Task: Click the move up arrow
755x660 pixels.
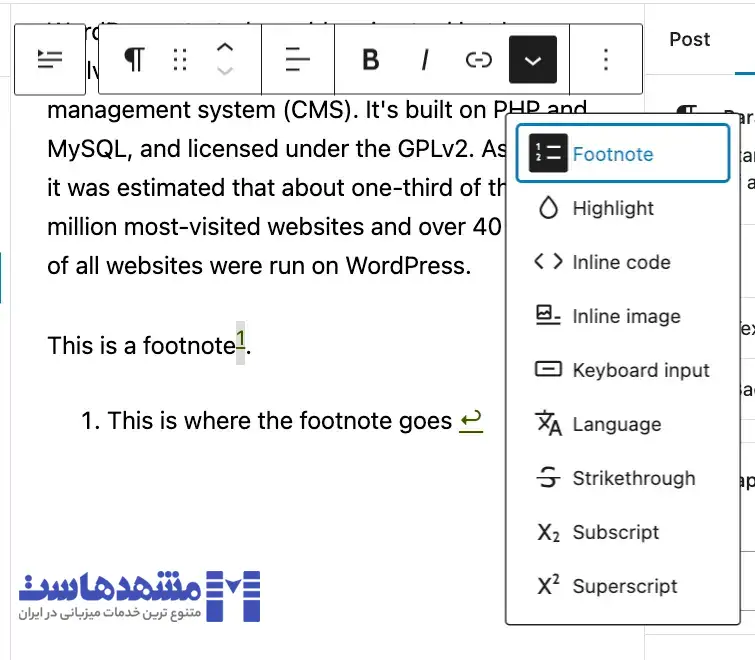Action: 225,48
